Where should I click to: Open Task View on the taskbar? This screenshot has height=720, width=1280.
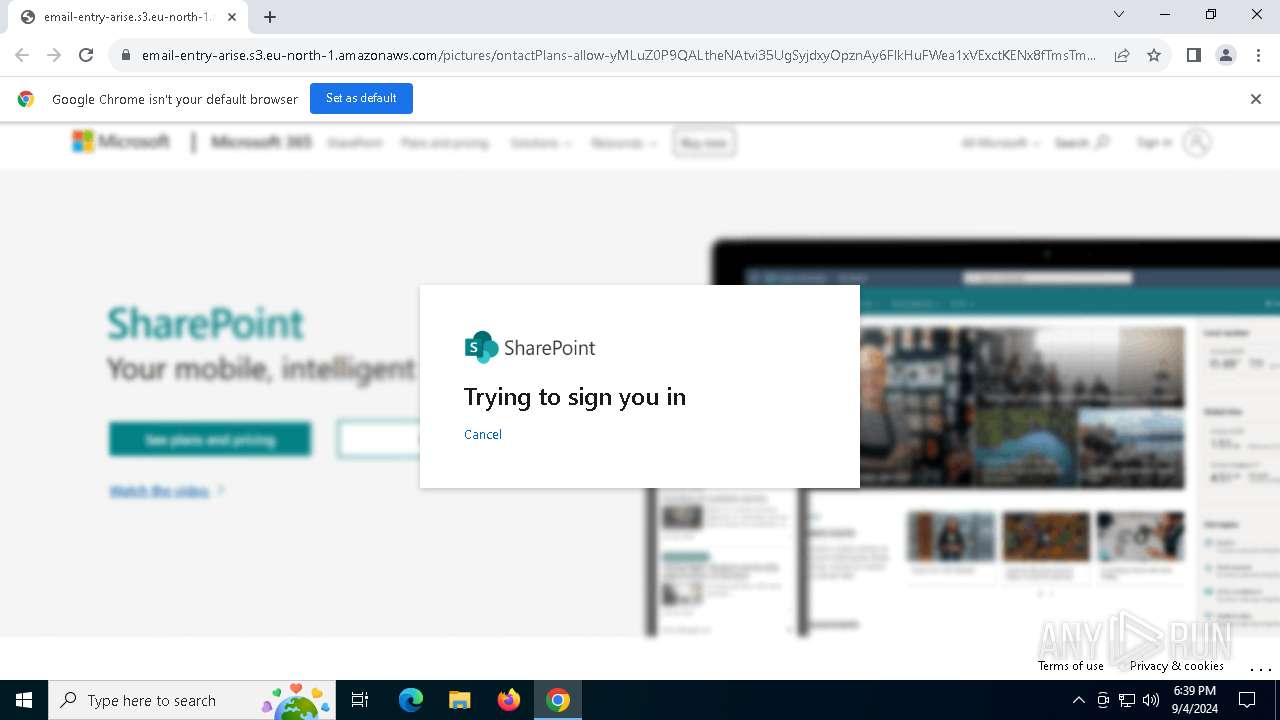tap(360, 700)
